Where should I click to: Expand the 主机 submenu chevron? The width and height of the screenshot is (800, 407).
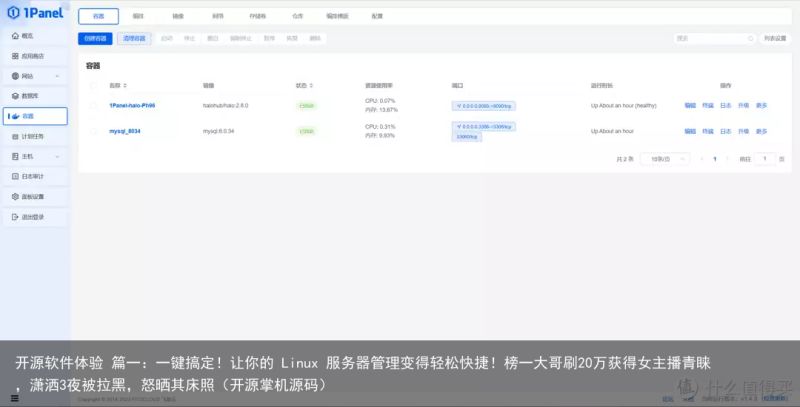pos(57,157)
